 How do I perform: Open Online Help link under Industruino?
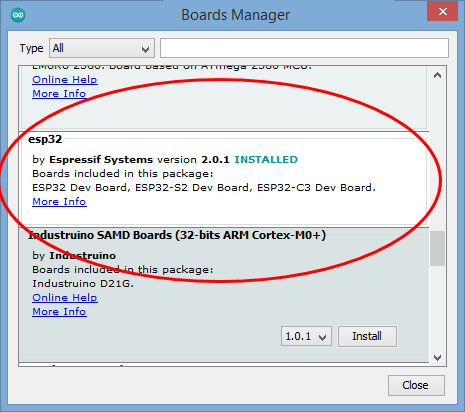pyautogui.click(x=65, y=297)
